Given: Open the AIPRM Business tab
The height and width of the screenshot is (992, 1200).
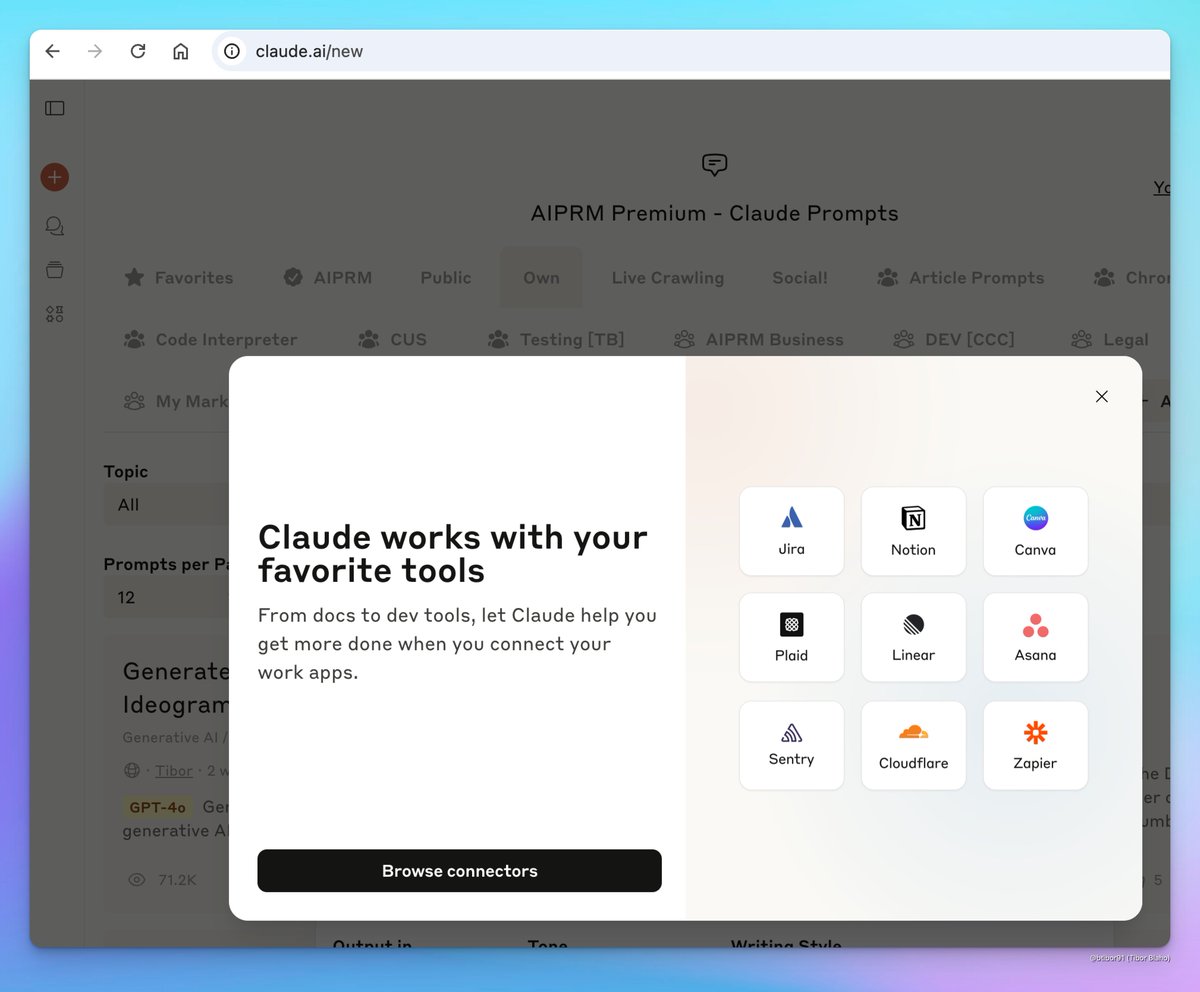Looking at the screenshot, I should pyautogui.click(x=759, y=340).
